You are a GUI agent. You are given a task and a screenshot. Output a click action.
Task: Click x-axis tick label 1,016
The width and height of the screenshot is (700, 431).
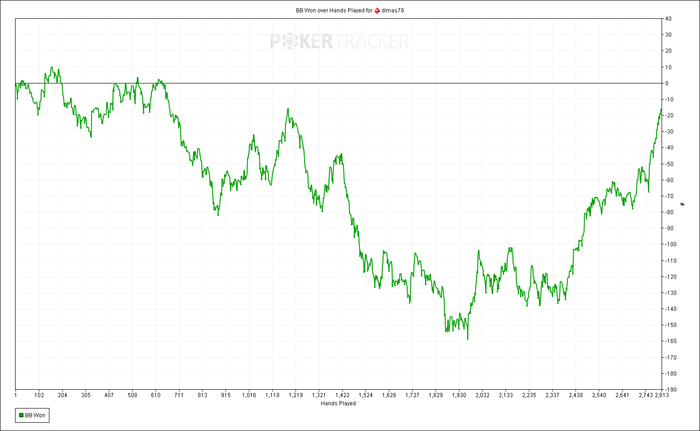[x=249, y=395]
